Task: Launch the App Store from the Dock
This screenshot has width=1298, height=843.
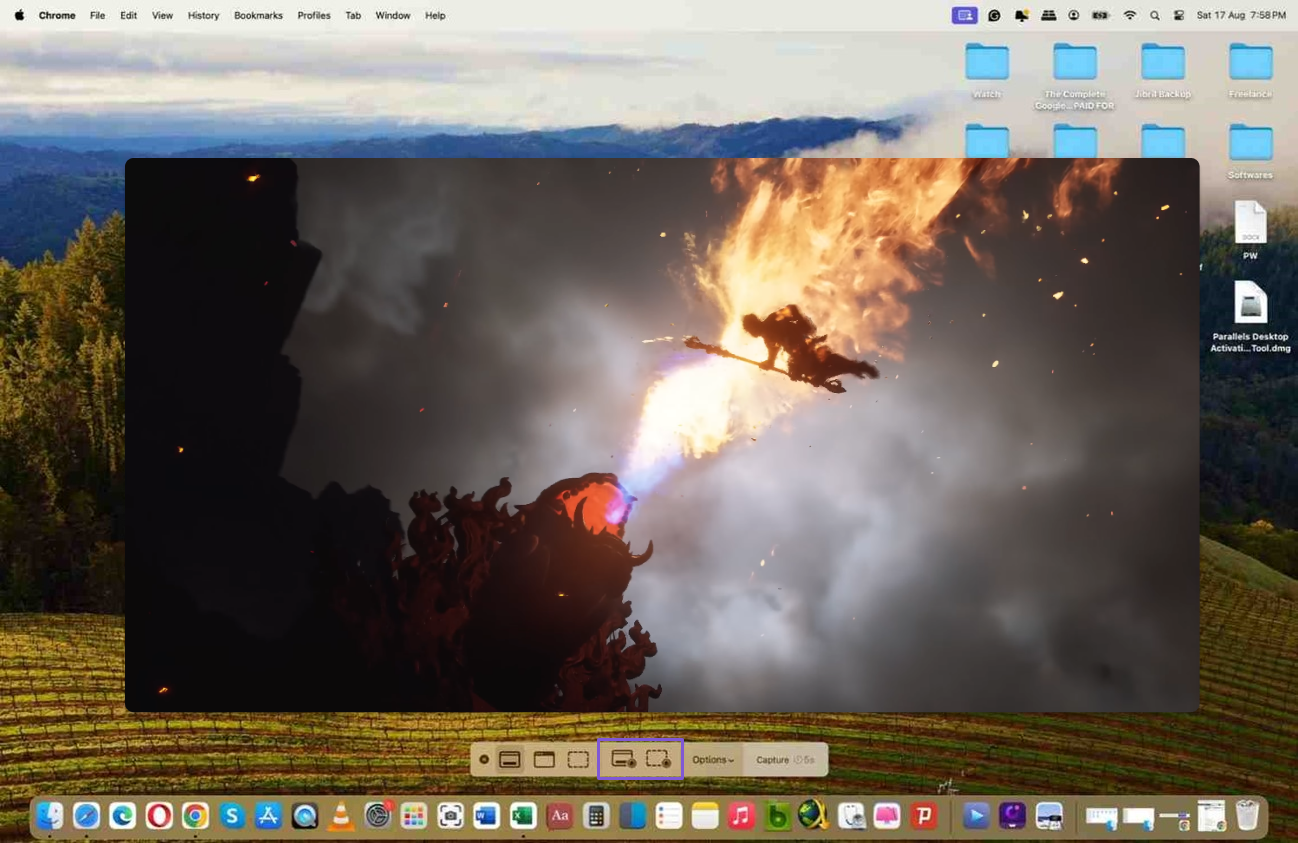Action: click(x=268, y=817)
